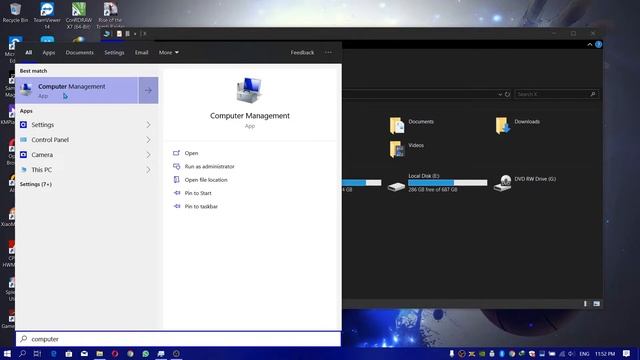Open the CorelDRAW X7 desktop shortcut

[x=79, y=15]
